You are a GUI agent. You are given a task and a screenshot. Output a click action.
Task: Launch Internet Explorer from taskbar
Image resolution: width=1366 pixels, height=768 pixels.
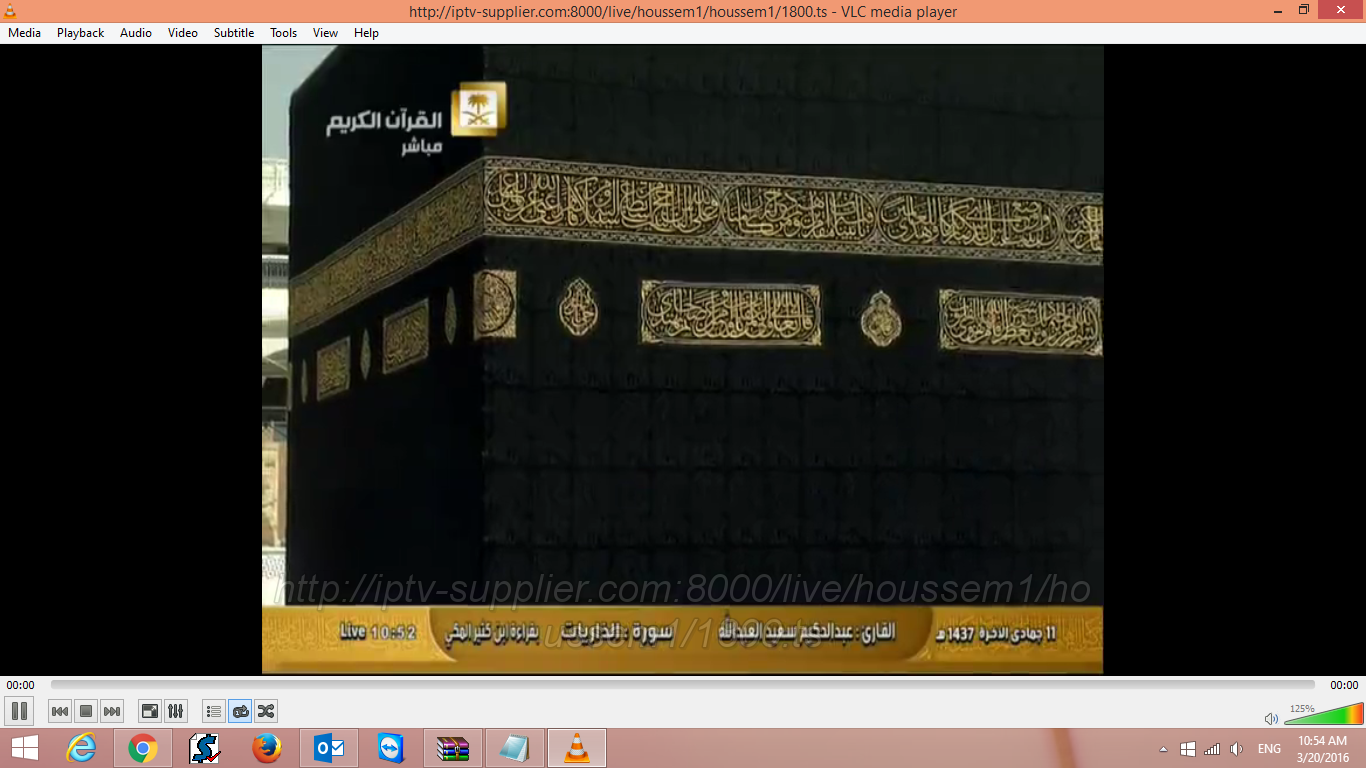81,748
